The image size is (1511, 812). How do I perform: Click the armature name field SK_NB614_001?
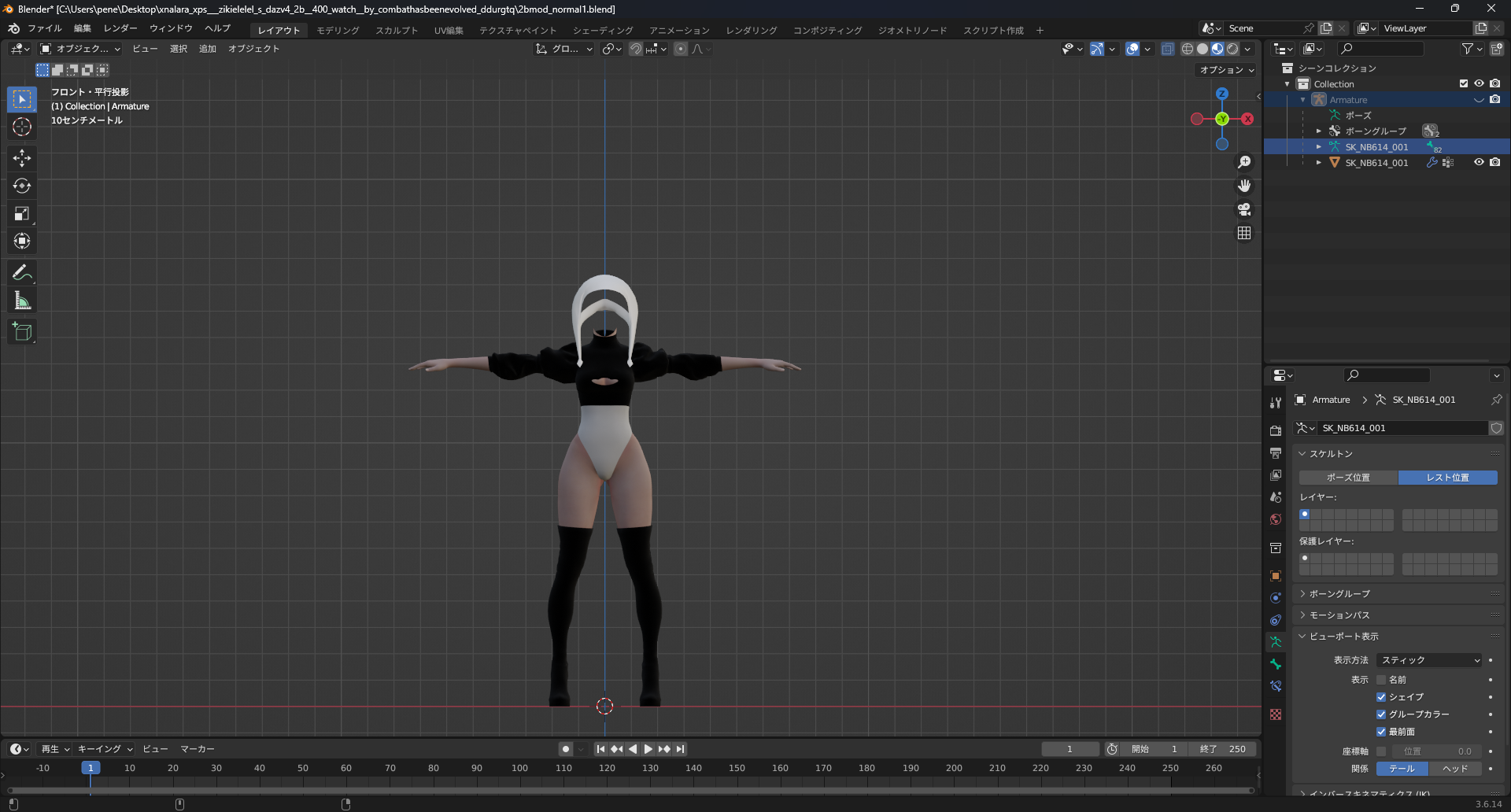point(1402,428)
